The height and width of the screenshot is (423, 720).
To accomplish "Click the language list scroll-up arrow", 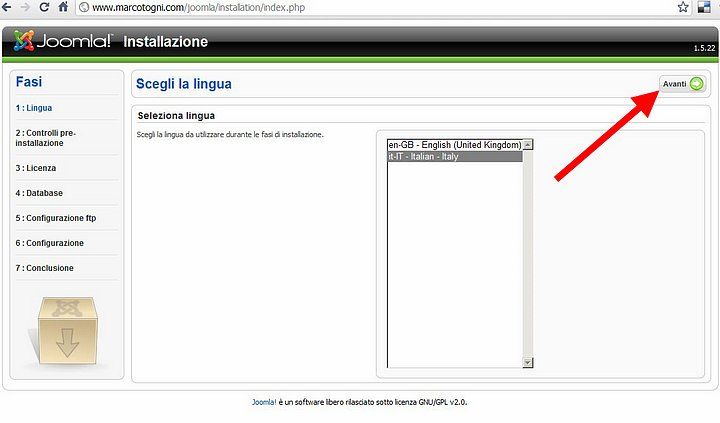I will (528, 145).
